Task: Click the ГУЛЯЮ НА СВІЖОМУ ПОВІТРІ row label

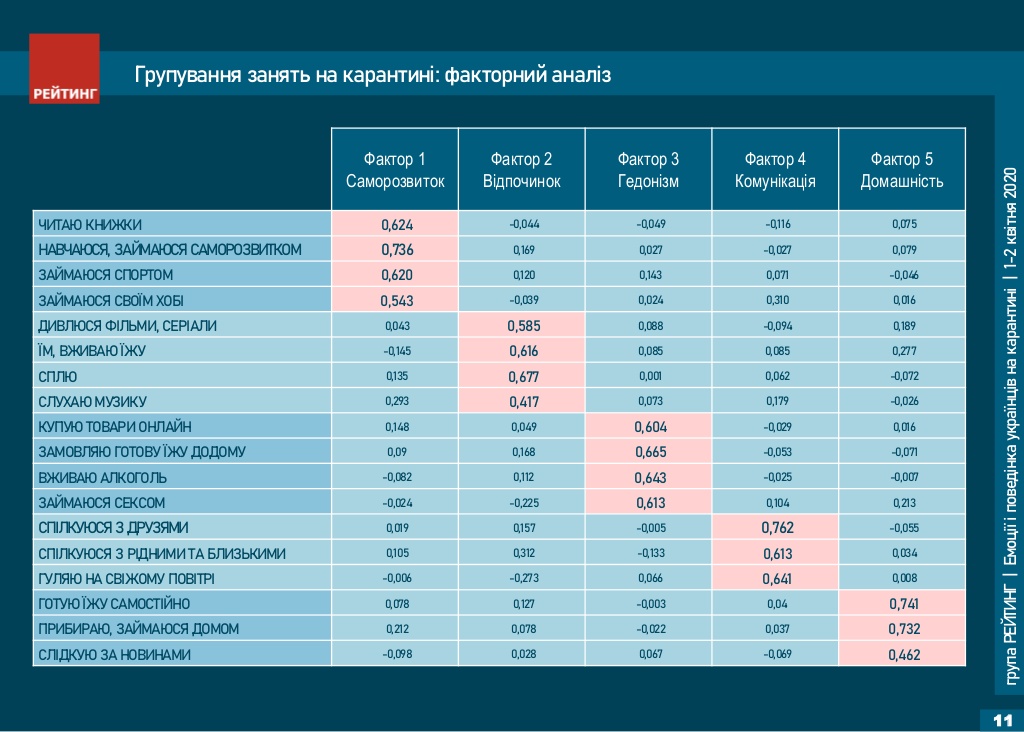Action: tap(125, 579)
